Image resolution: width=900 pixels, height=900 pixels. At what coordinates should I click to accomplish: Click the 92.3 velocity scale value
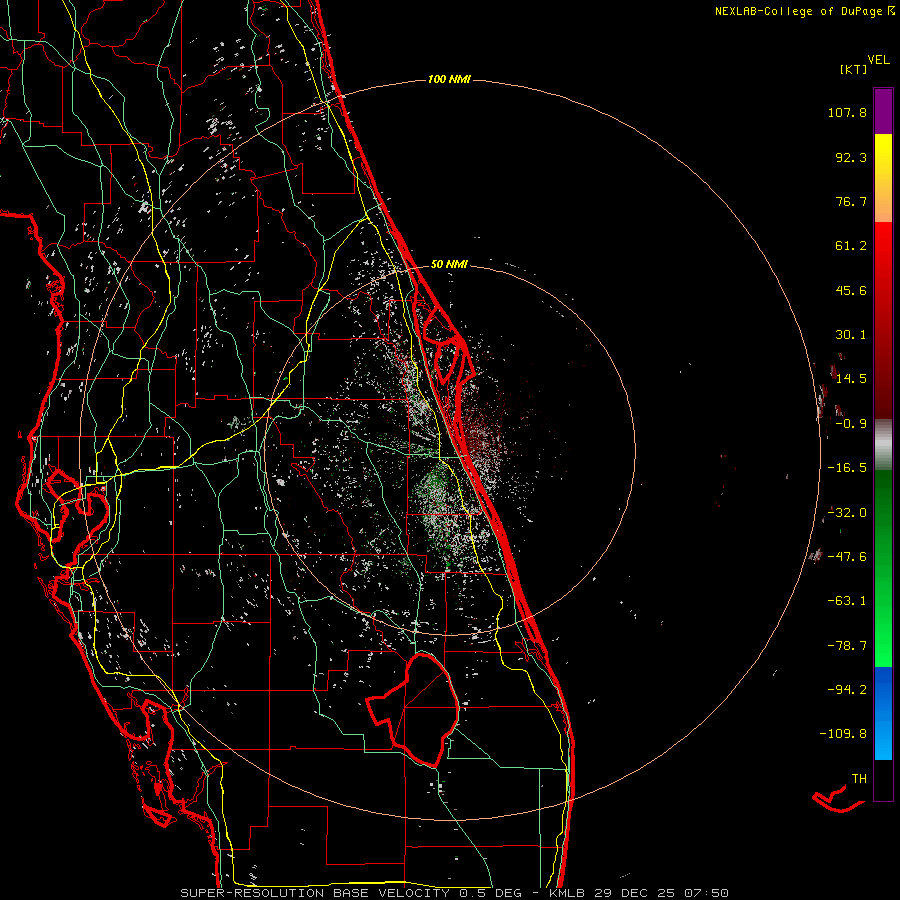(851, 157)
